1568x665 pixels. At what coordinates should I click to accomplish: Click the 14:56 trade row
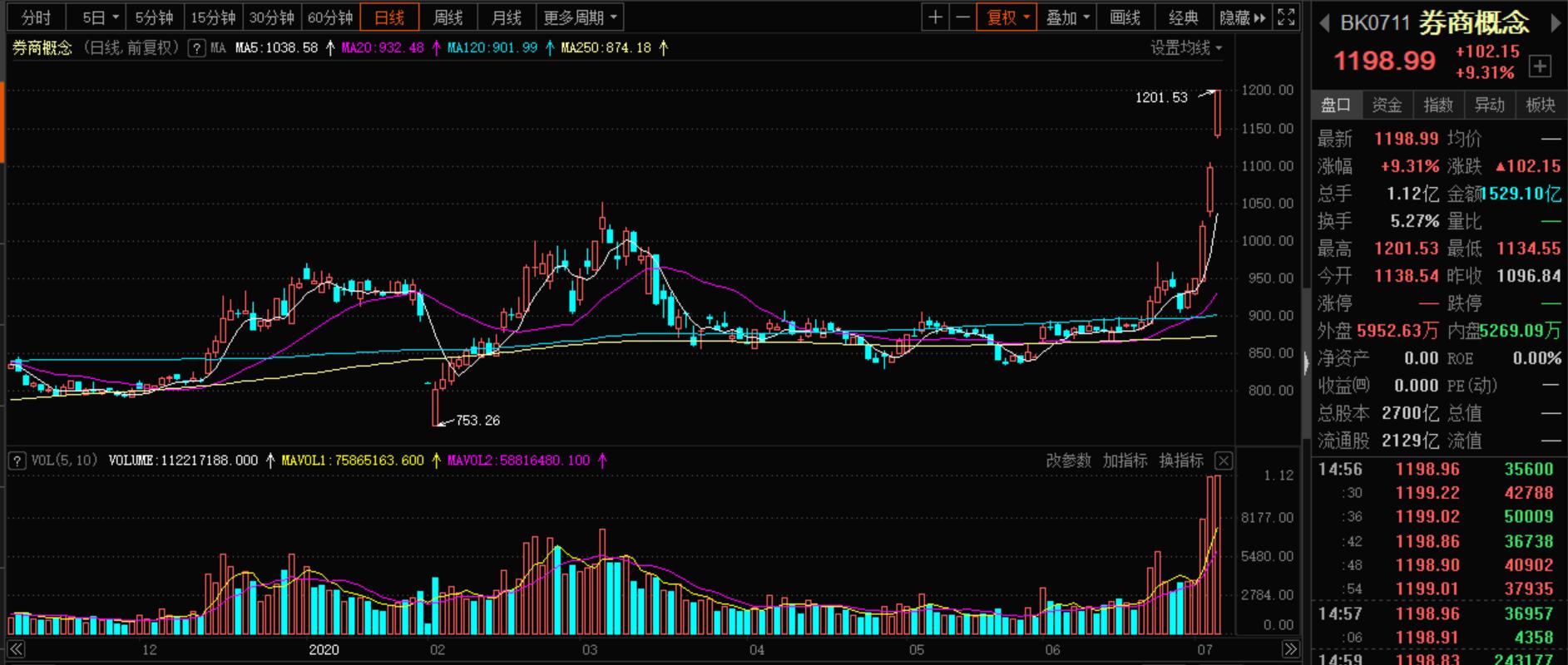pyautogui.click(x=1437, y=470)
